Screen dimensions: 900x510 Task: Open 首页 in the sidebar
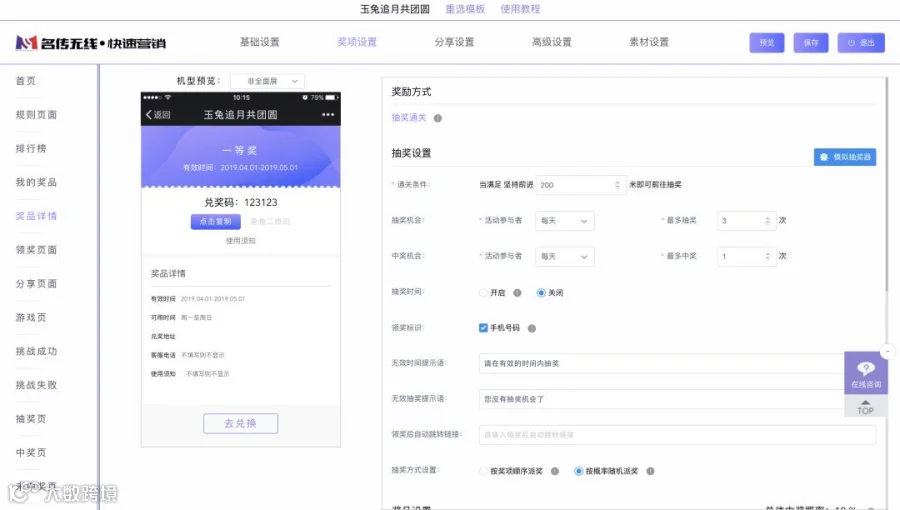point(26,81)
